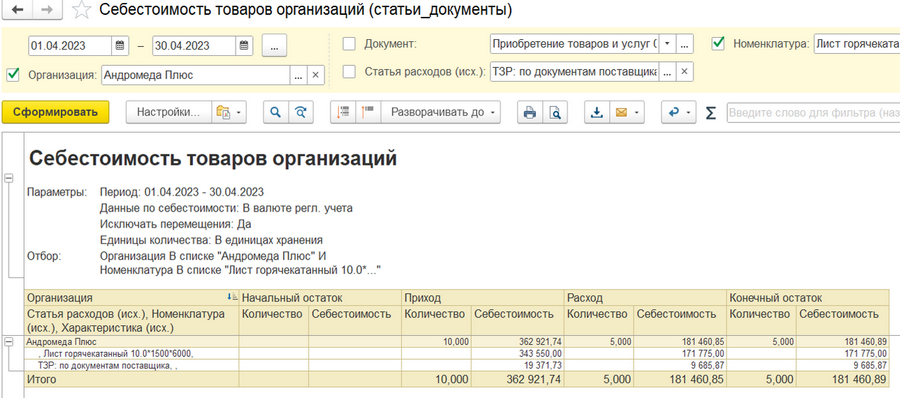Click the Find next icon
This screenshot has width=900, height=398.
[301, 113]
